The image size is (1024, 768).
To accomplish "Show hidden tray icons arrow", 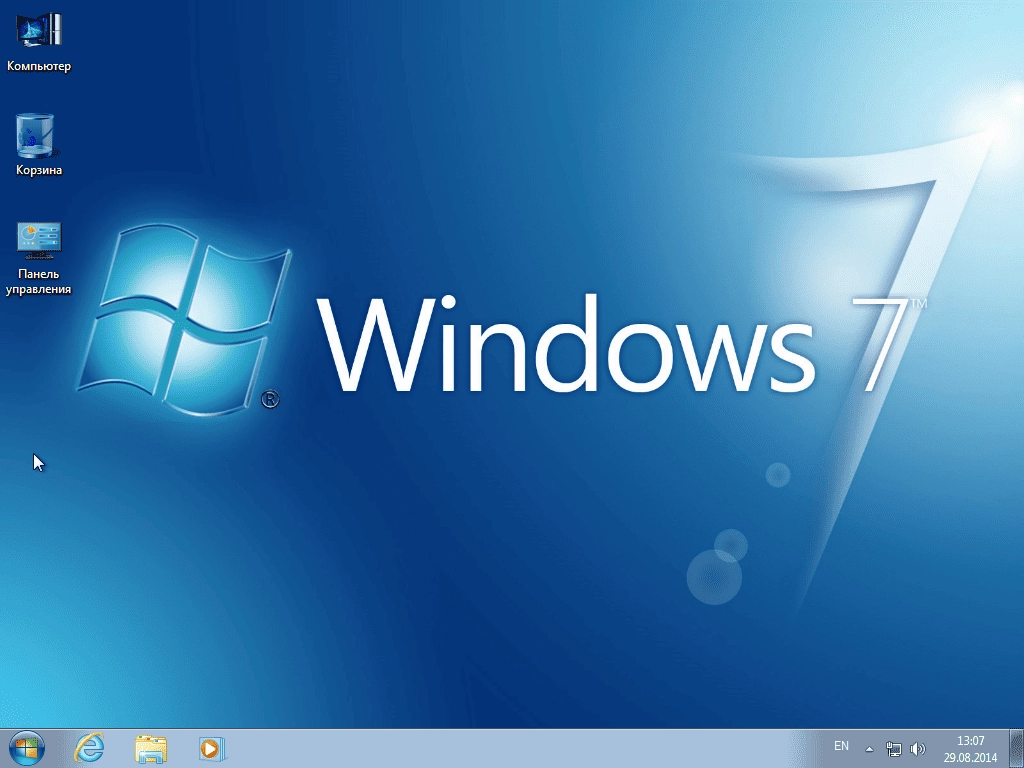I will point(869,749).
